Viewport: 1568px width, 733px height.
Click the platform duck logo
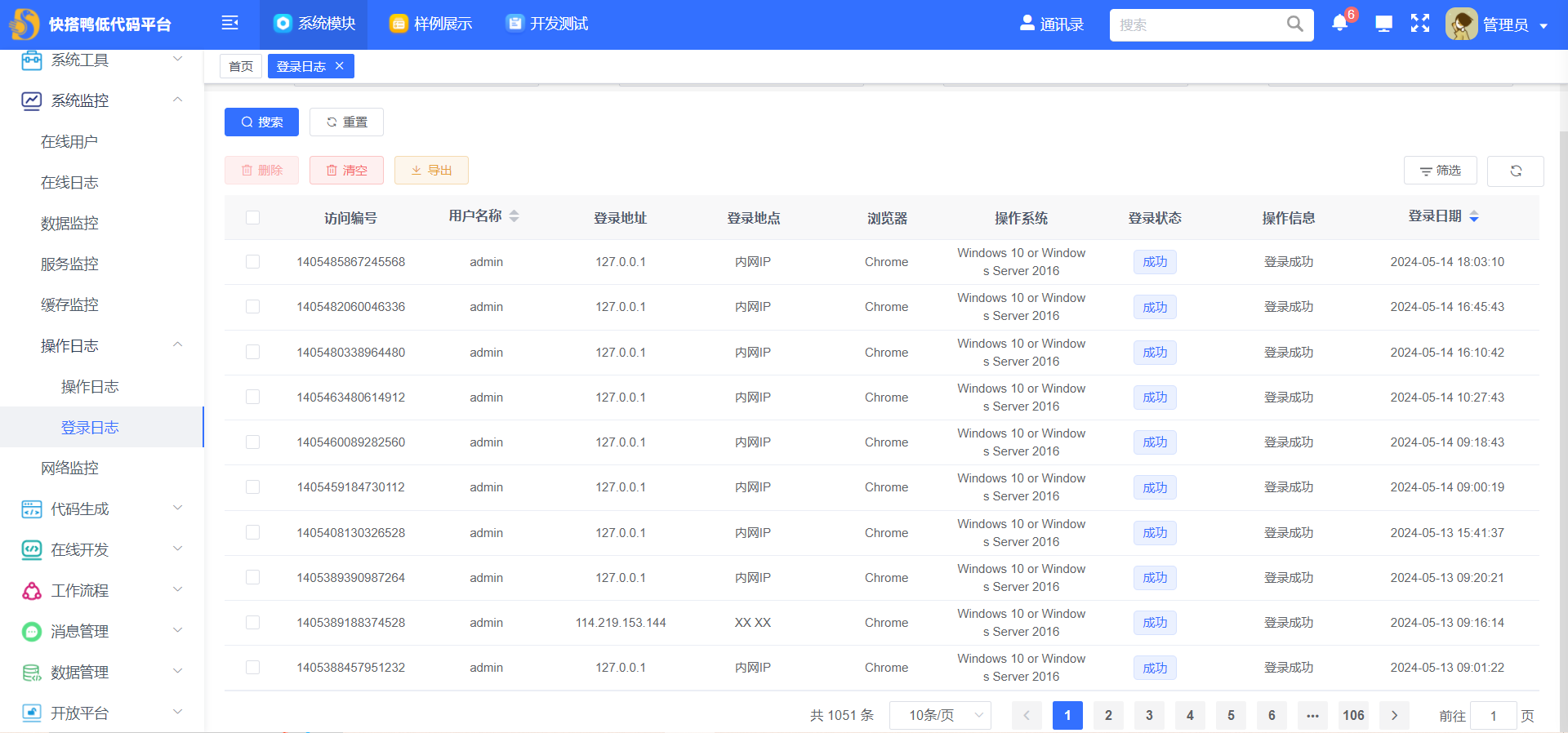[x=24, y=24]
